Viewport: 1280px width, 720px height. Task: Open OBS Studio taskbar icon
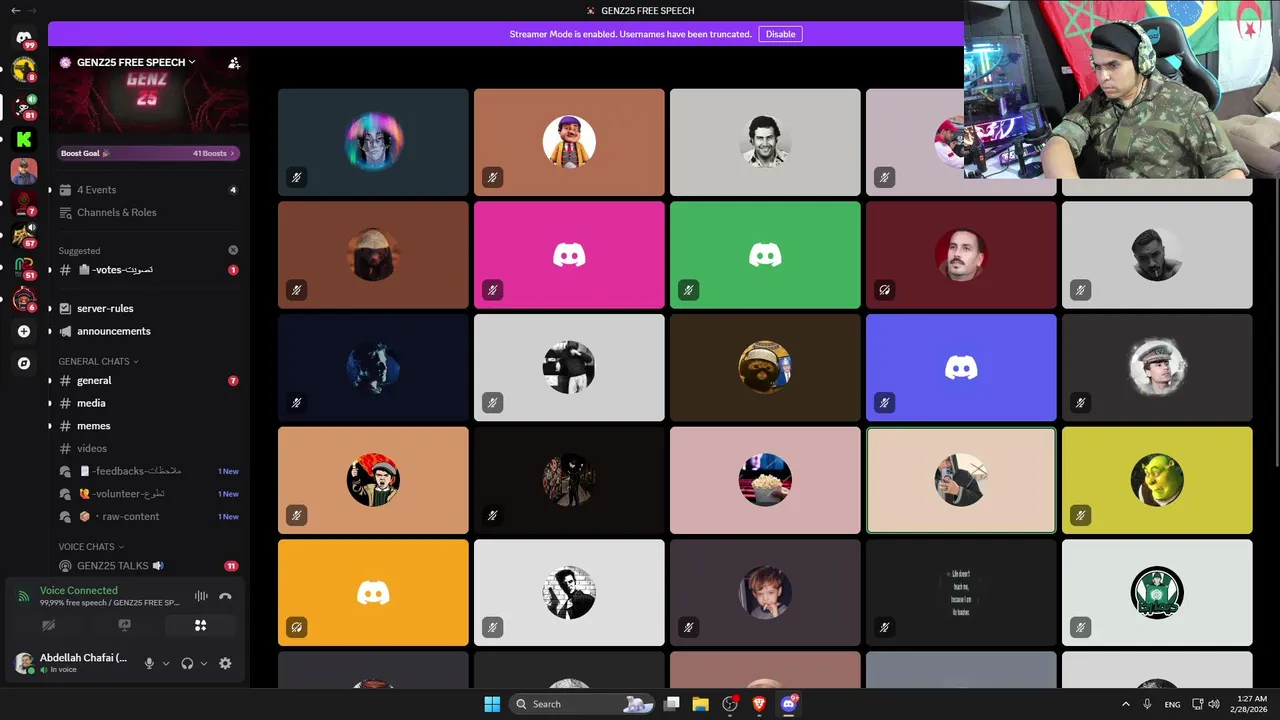(x=730, y=704)
